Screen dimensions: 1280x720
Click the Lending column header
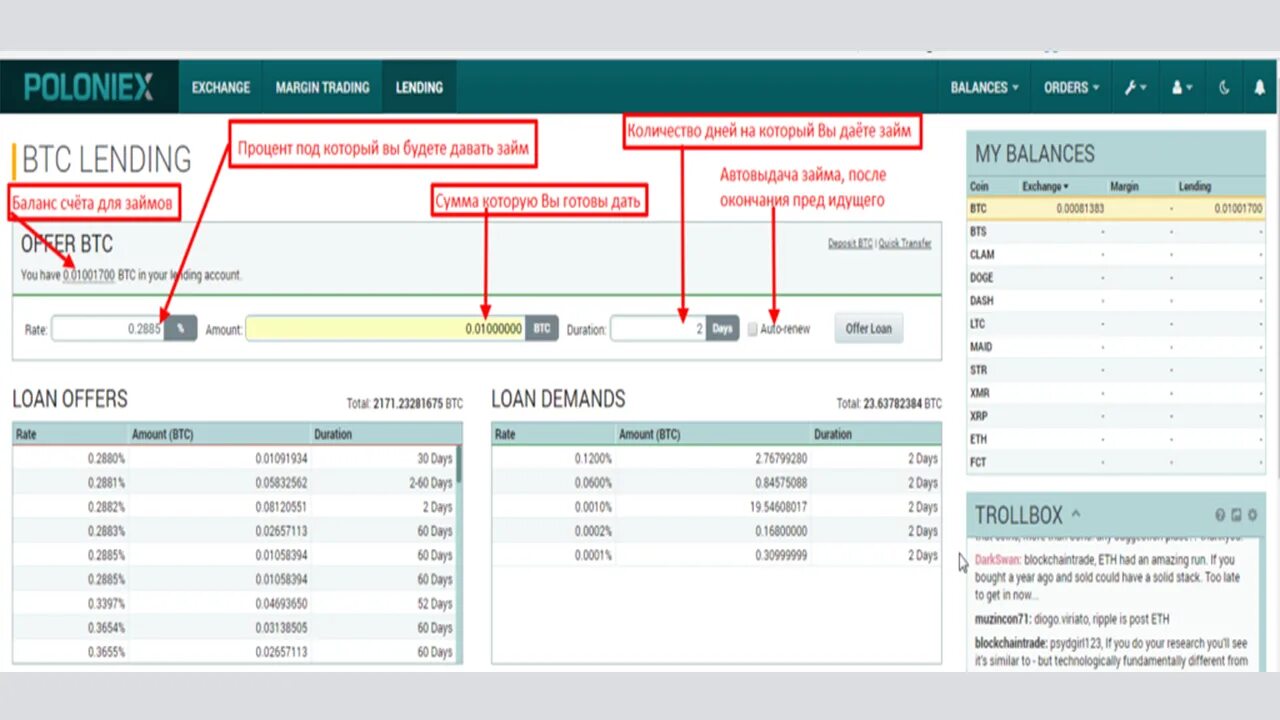point(1194,186)
